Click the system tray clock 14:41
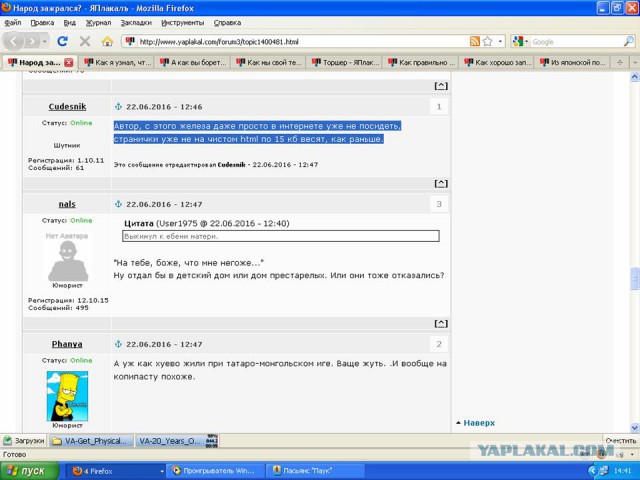 [622, 471]
